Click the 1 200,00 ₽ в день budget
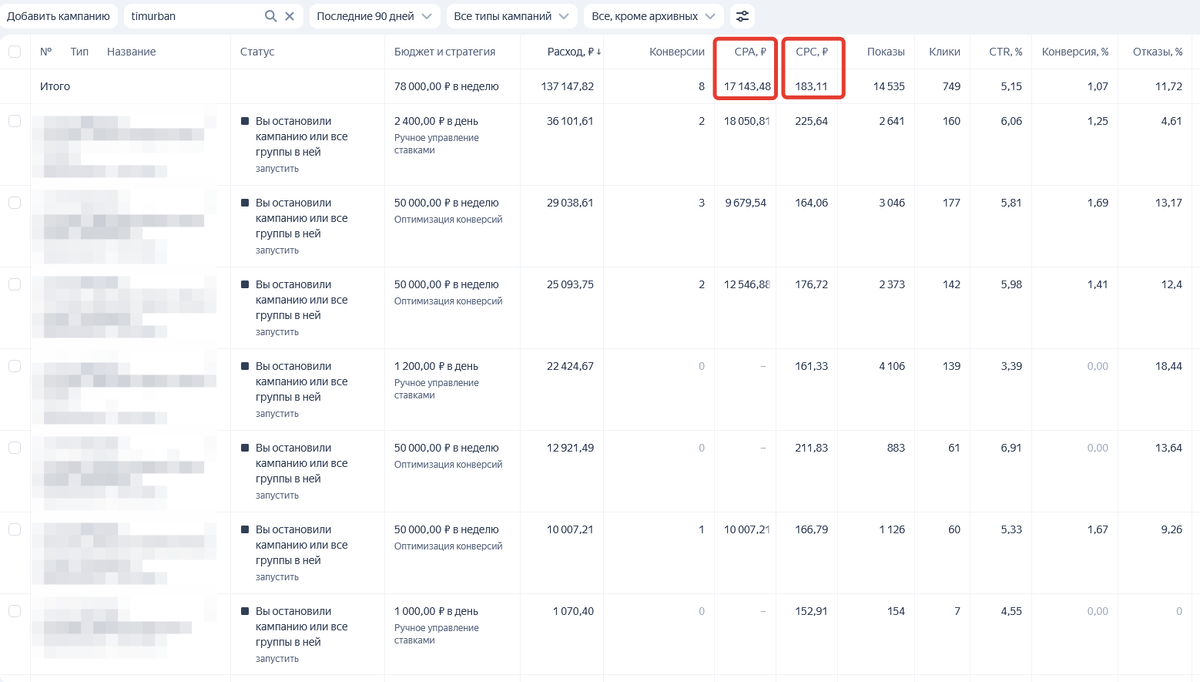Screen dimensions: 1200x682 (x=436, y=366)
